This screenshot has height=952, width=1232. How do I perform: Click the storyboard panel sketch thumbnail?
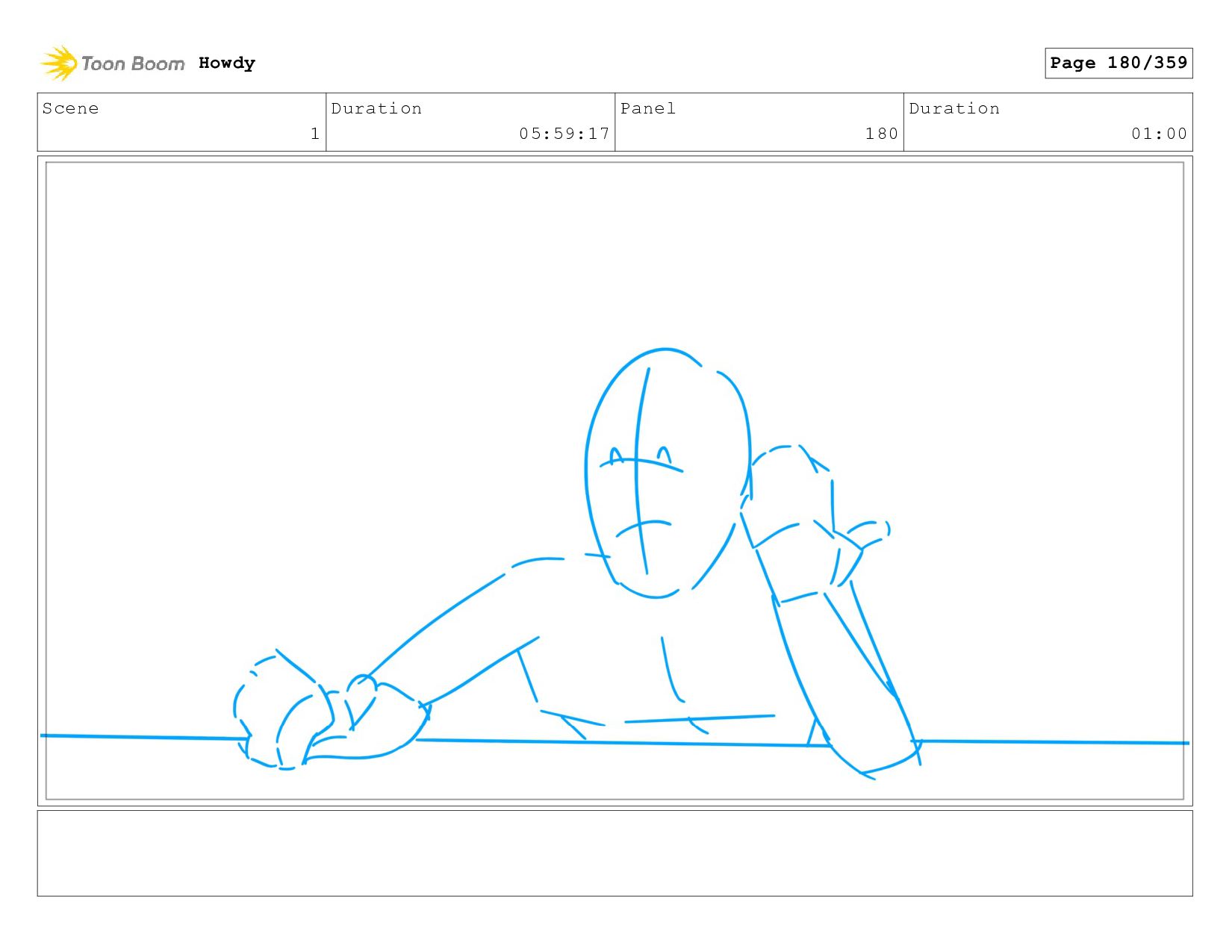click(x=615, y=481)
